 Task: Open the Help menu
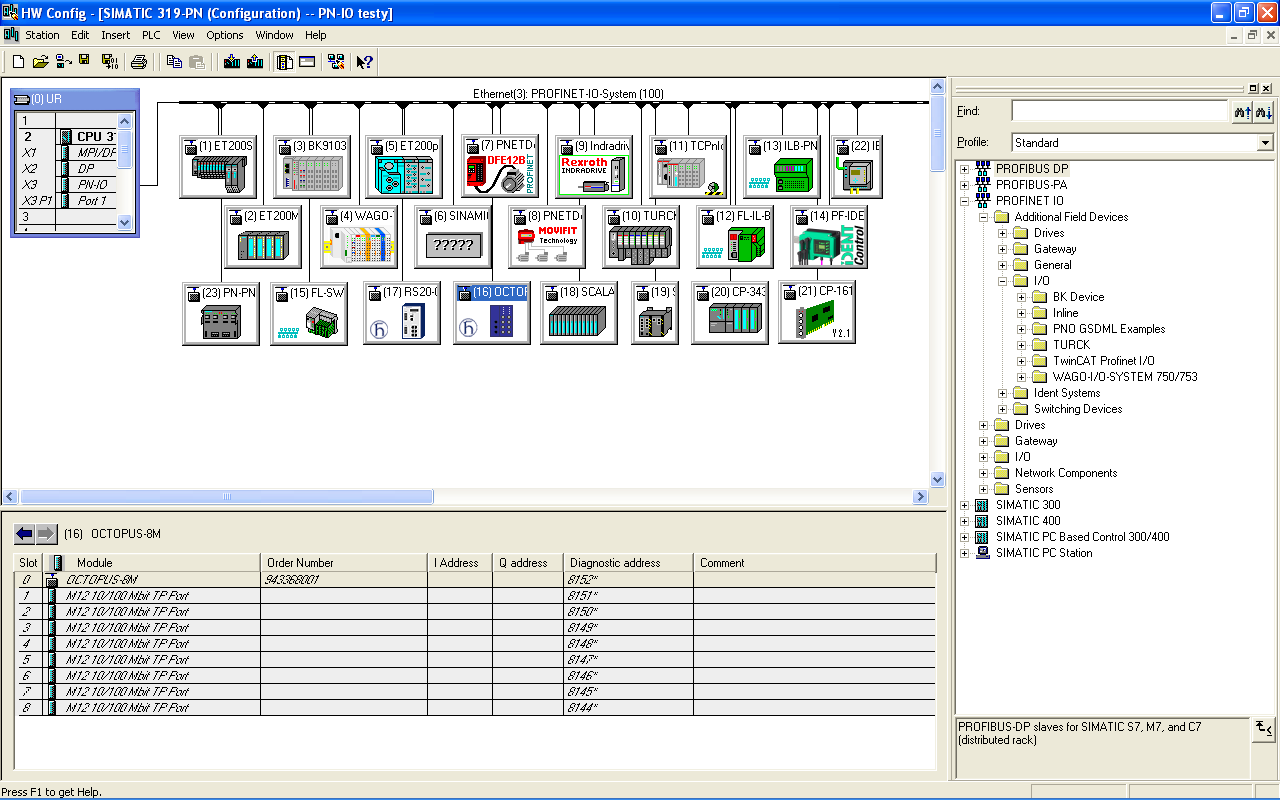point(316,35)
